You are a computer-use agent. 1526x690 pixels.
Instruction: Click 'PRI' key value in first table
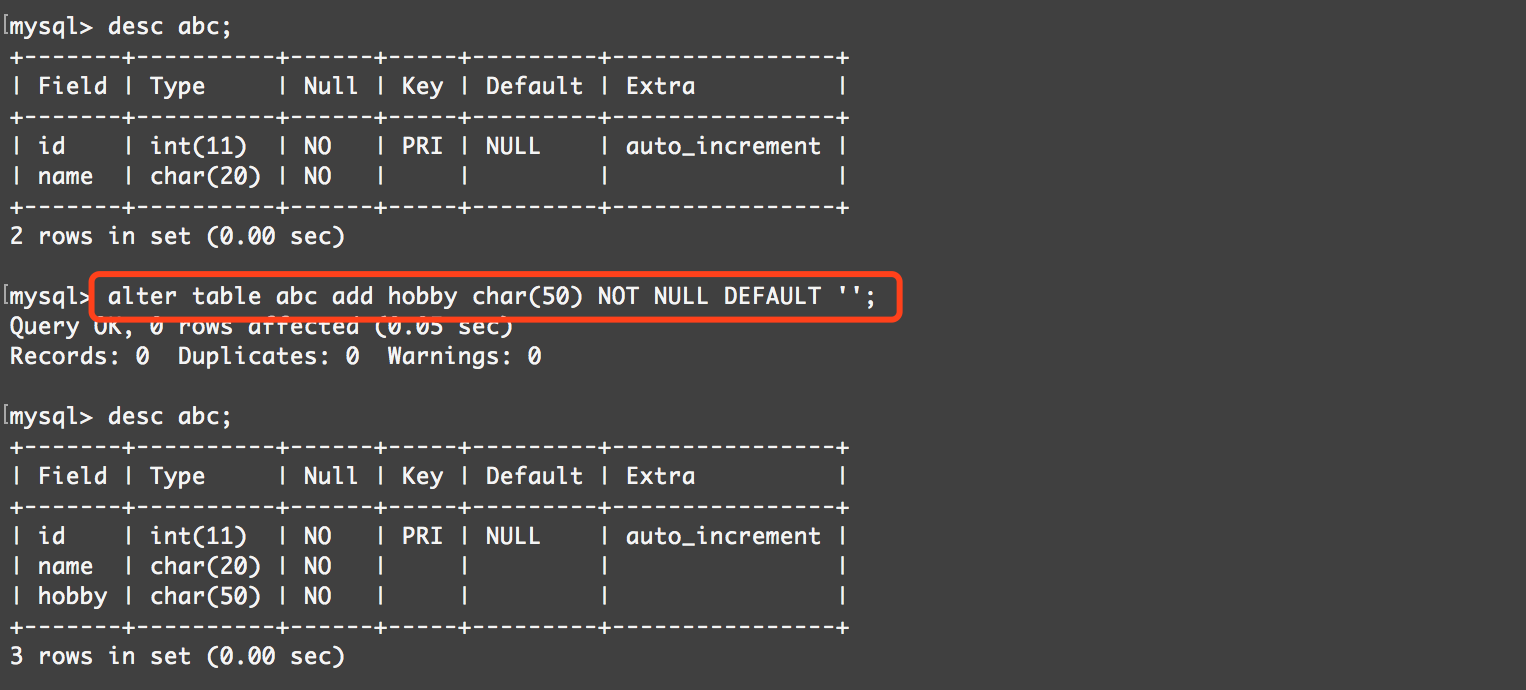422,147
